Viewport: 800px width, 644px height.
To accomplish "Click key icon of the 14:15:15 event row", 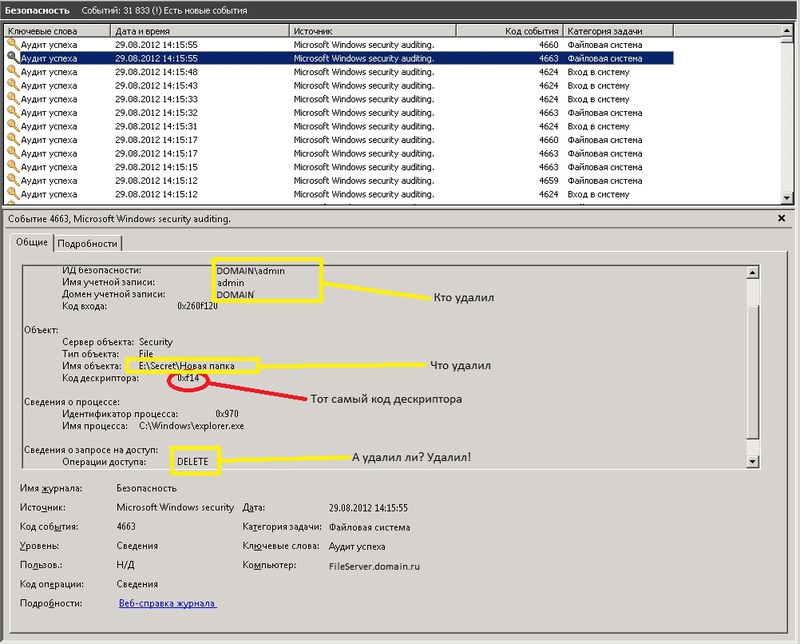I will [13, 167].
